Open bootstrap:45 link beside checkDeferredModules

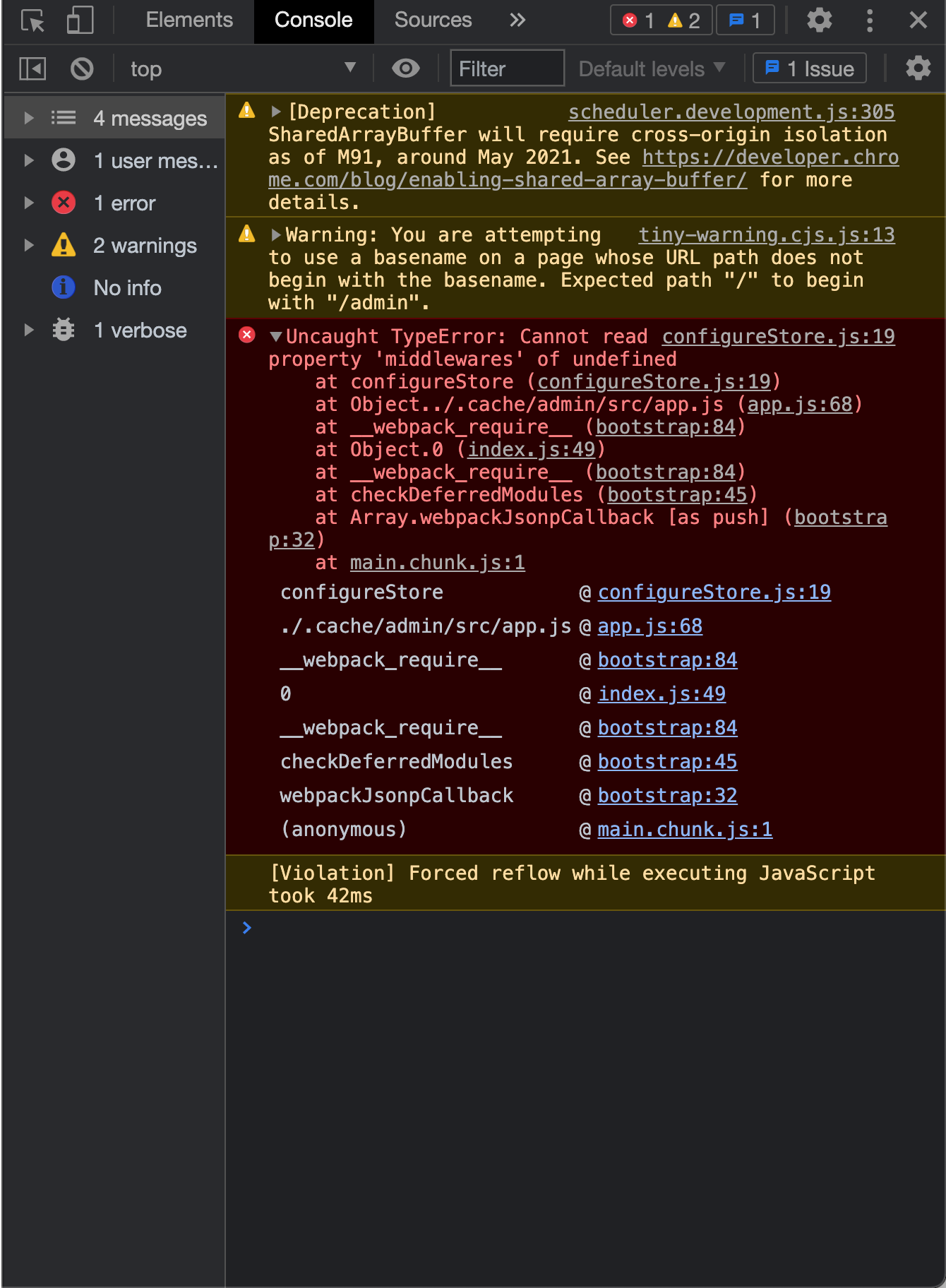coord(667,761)
